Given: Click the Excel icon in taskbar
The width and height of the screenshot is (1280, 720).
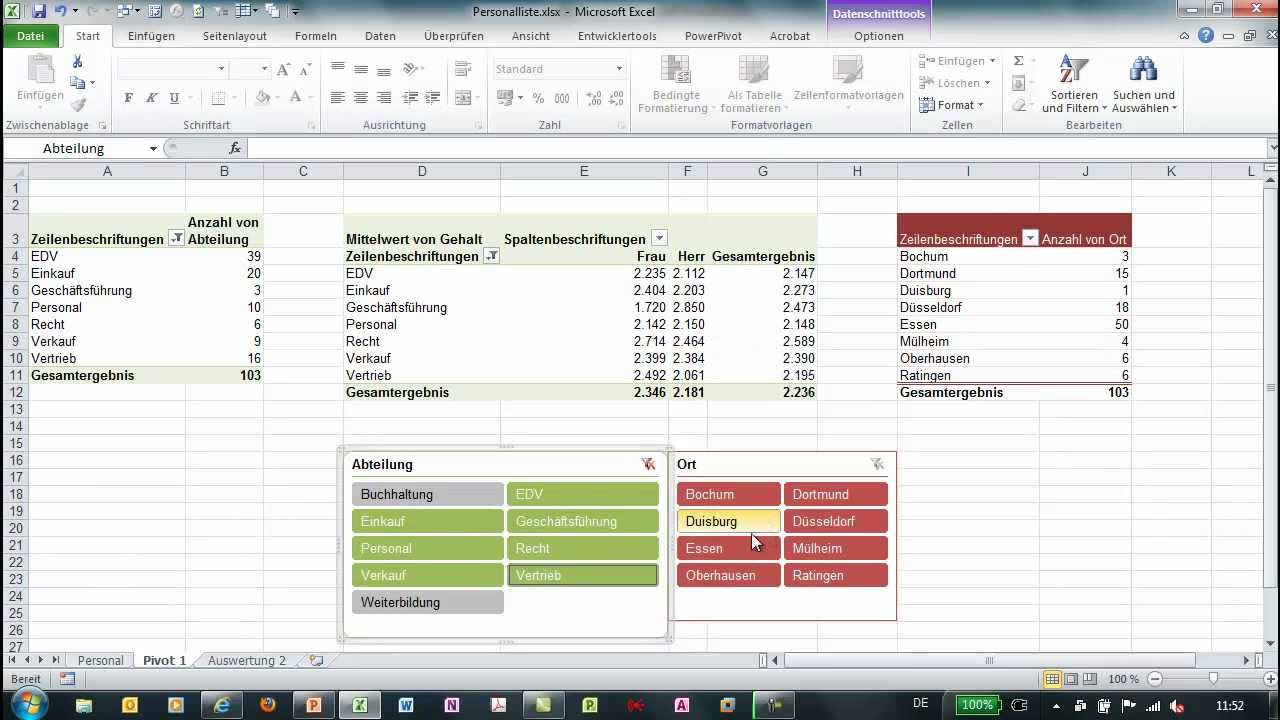Looking at the screenshot, I should [x=359, y=705].
